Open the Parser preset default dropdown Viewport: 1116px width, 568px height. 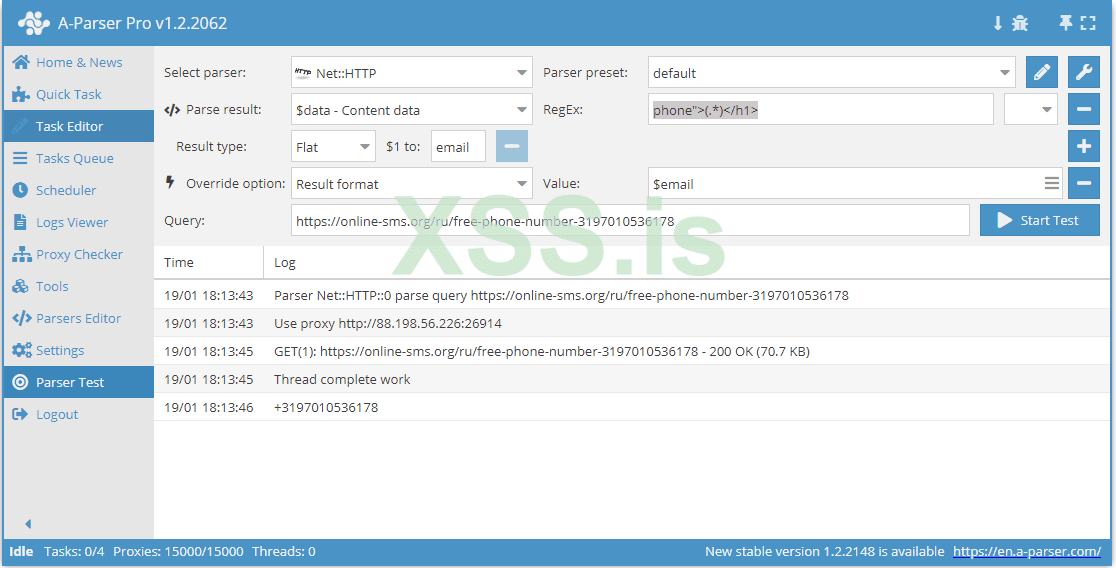(831, 73)
